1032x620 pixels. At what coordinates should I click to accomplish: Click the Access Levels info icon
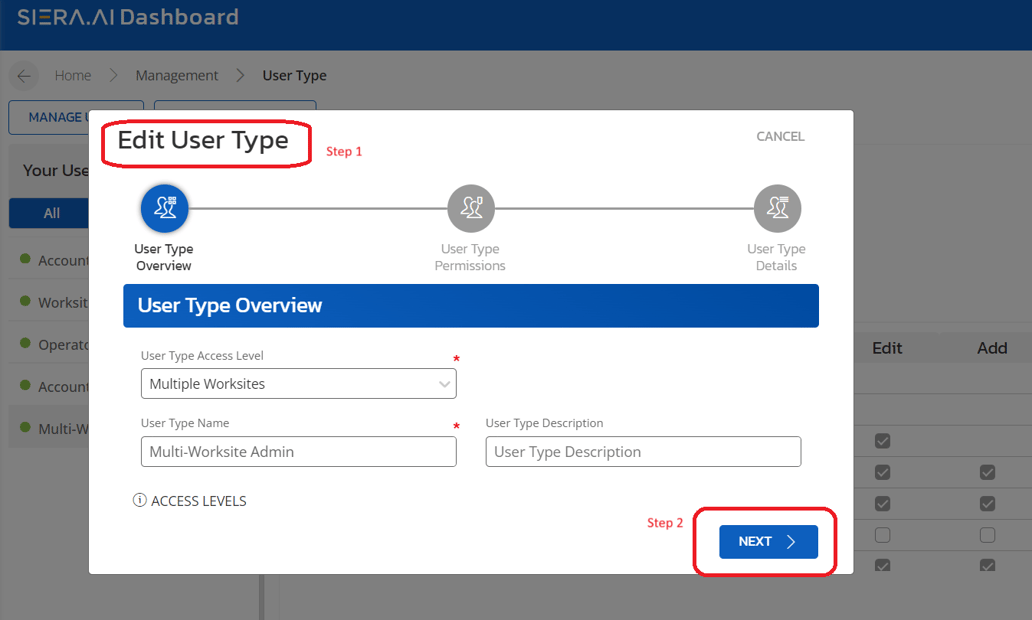click(140, 500)
